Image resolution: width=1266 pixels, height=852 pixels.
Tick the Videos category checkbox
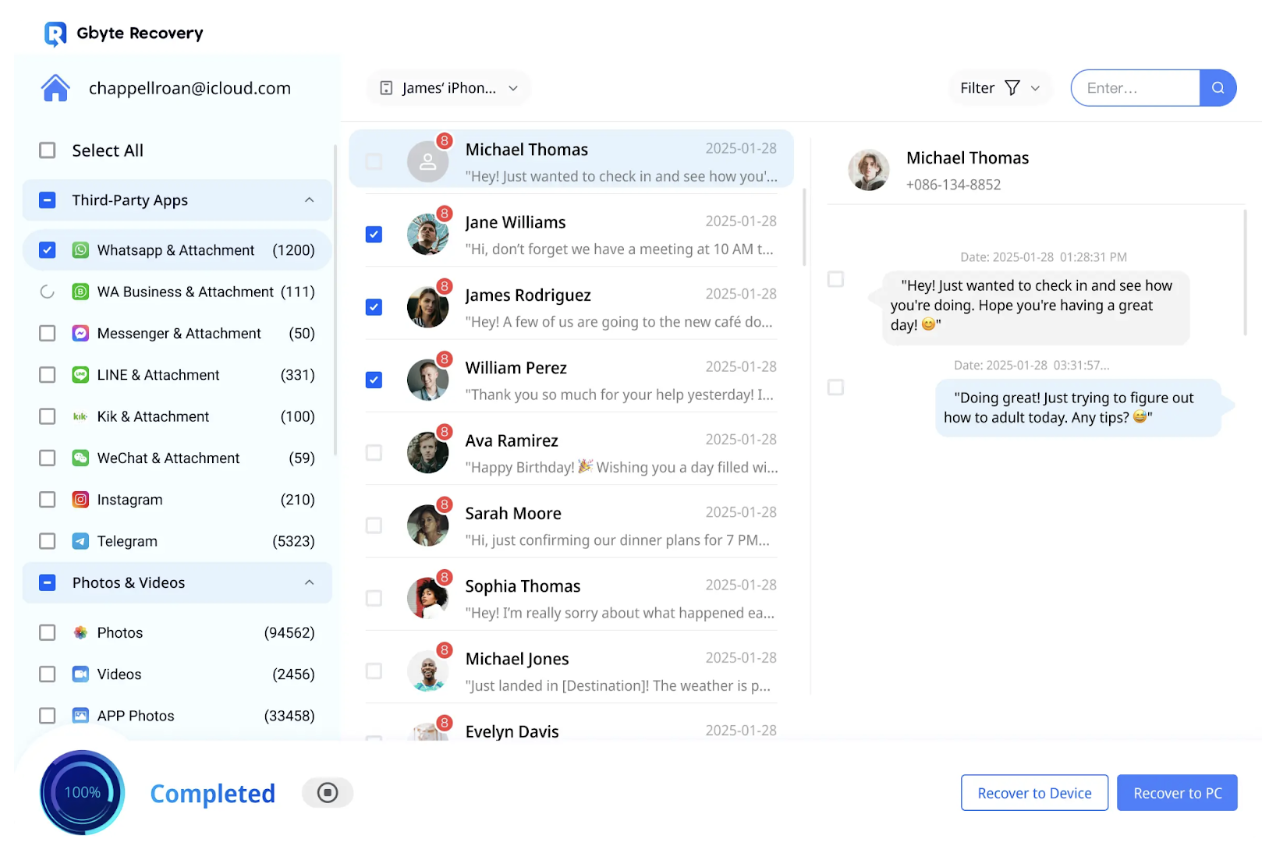(47, 675)
